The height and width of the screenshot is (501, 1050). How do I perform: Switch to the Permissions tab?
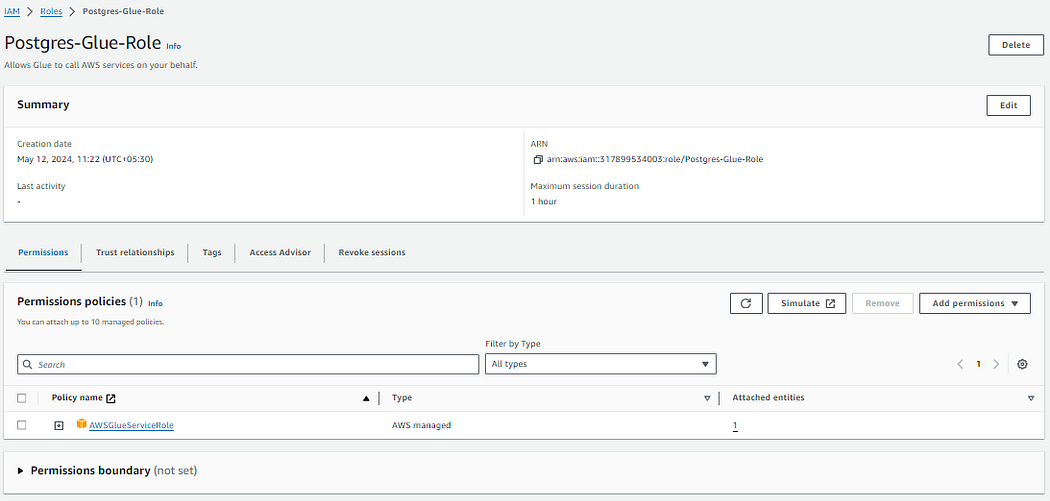(43, 253)
